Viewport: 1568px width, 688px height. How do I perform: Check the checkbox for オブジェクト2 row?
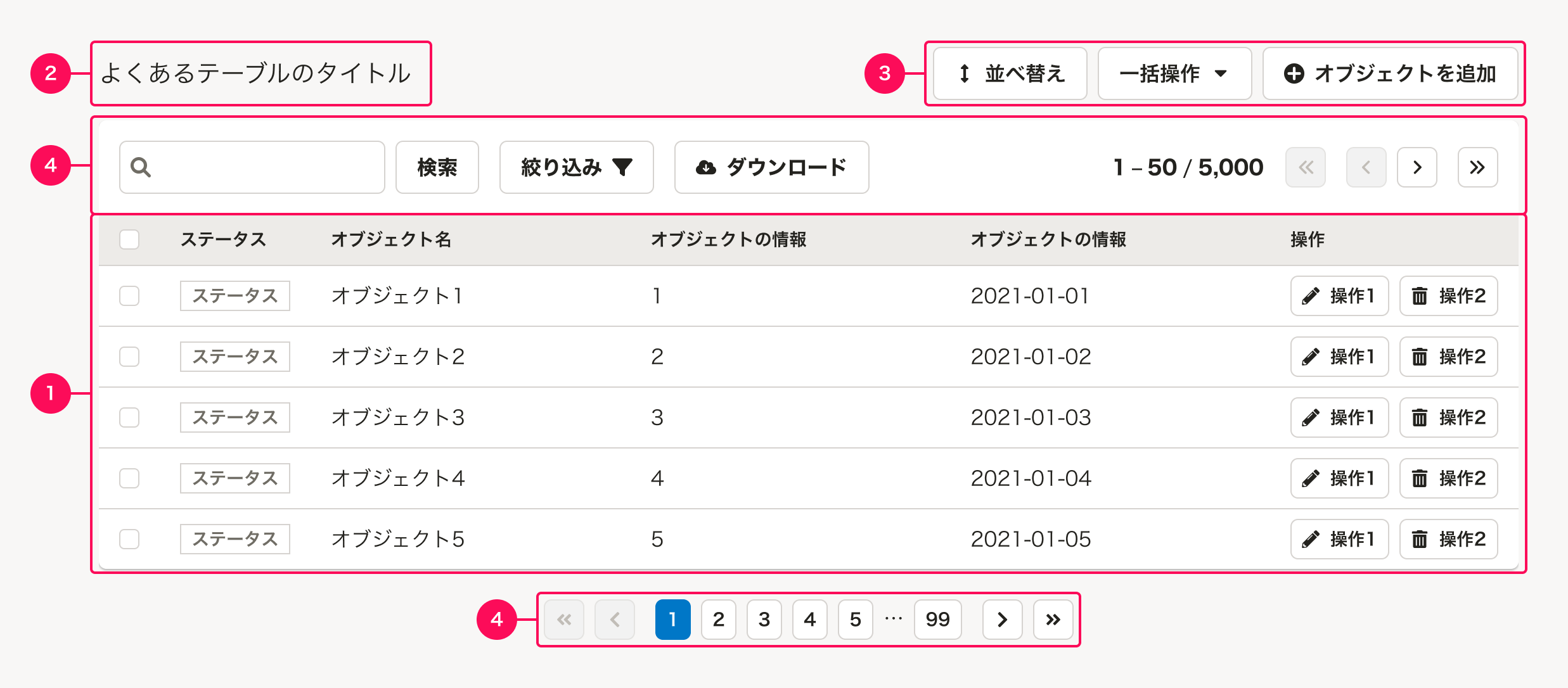pos(129,357)
